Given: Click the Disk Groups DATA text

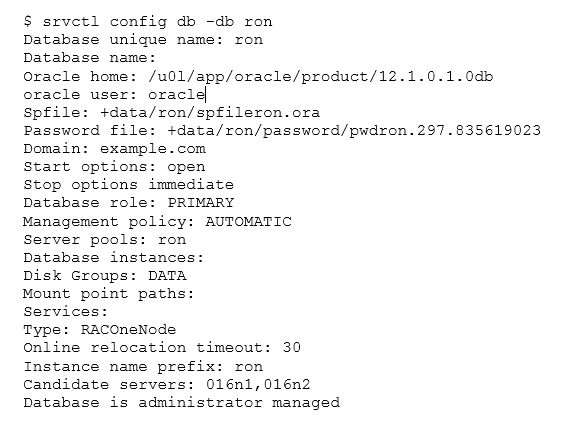Looking at the screenshot, I should (104, 275).
